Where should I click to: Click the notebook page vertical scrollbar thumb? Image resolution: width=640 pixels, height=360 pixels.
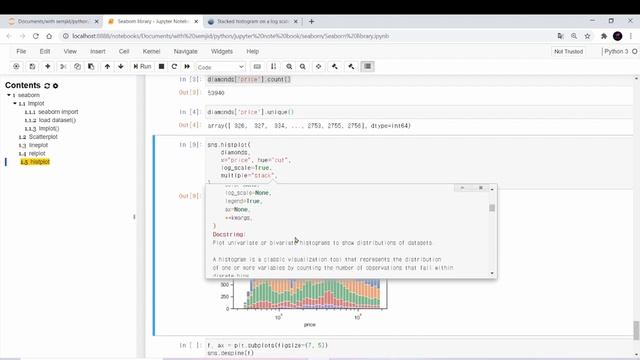click(636, 330)
